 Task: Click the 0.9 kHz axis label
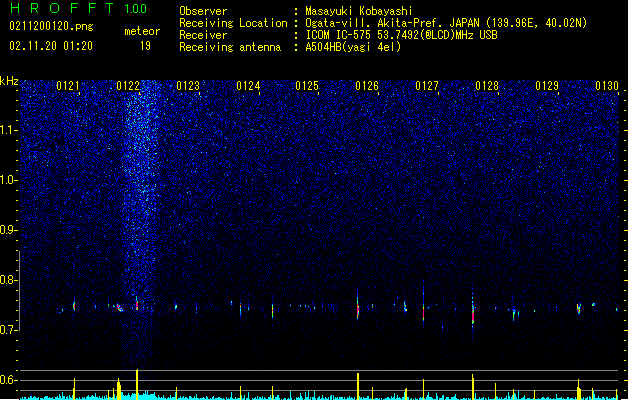pos(9,230)
